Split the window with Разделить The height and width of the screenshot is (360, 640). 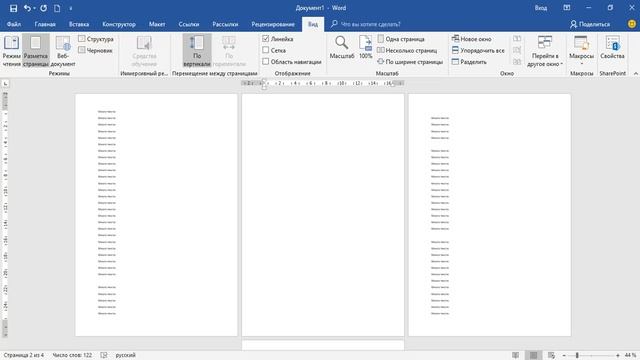tap(469, 62)
